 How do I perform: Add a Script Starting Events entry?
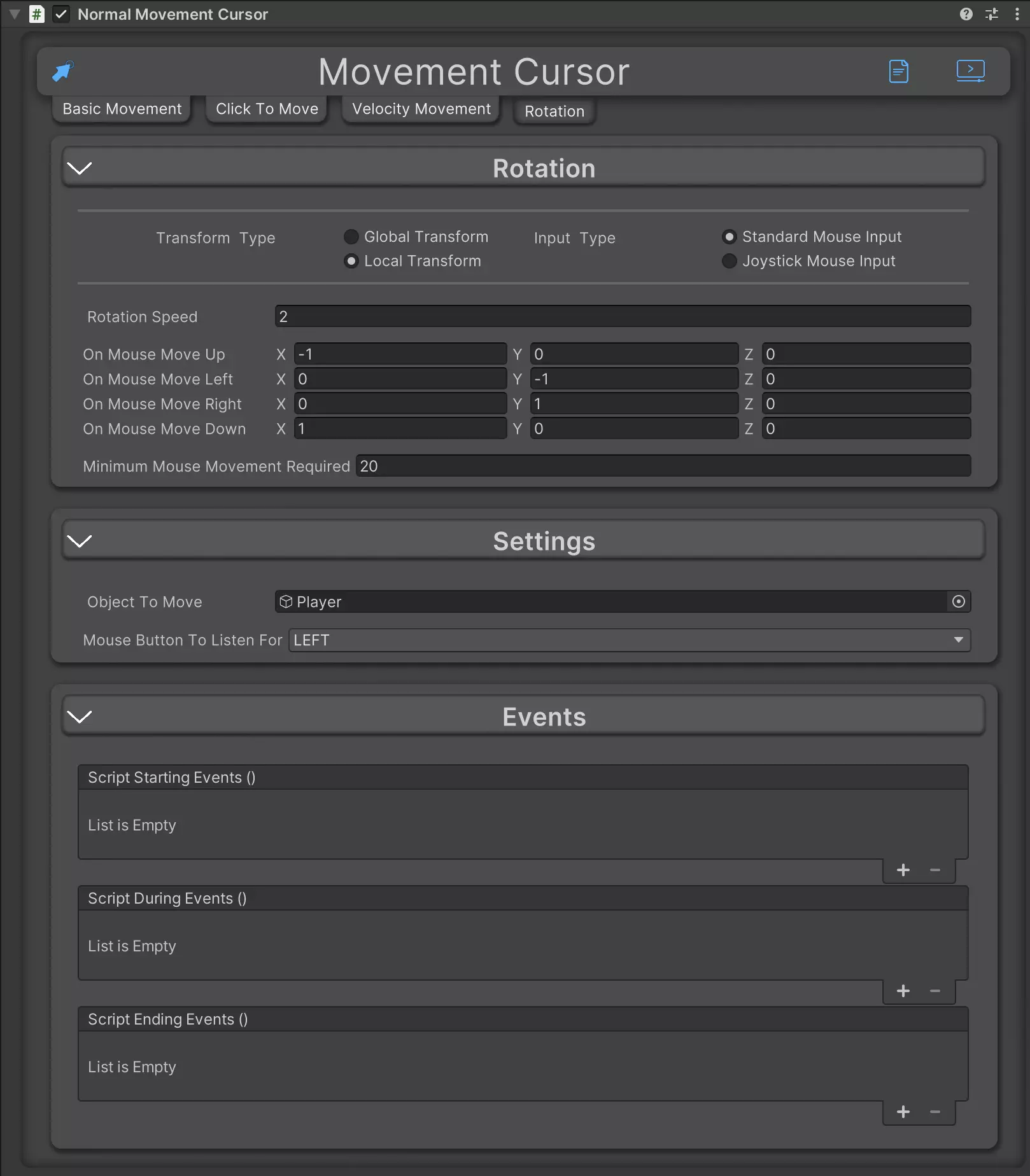point(903,870)
